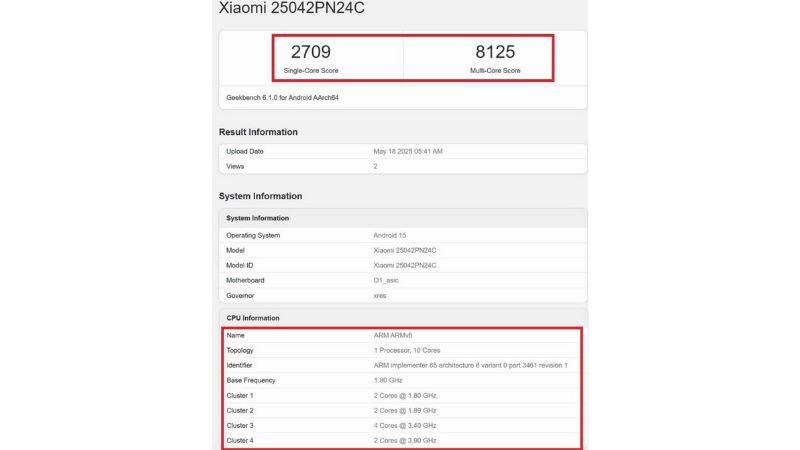Select the Cluster 1 value 2 Cores @ 1.80 GHz
The image size is (800, 450).
click(405, 395)
